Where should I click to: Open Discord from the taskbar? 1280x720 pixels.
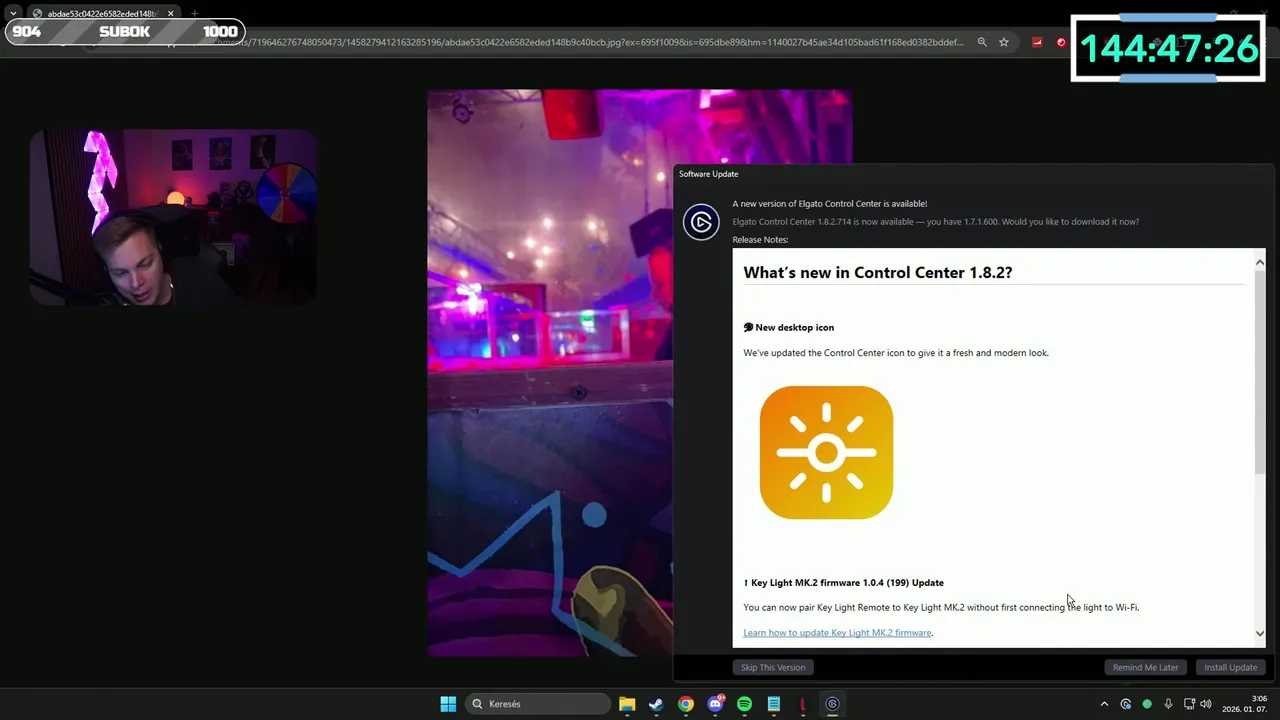tap(715, 704)
